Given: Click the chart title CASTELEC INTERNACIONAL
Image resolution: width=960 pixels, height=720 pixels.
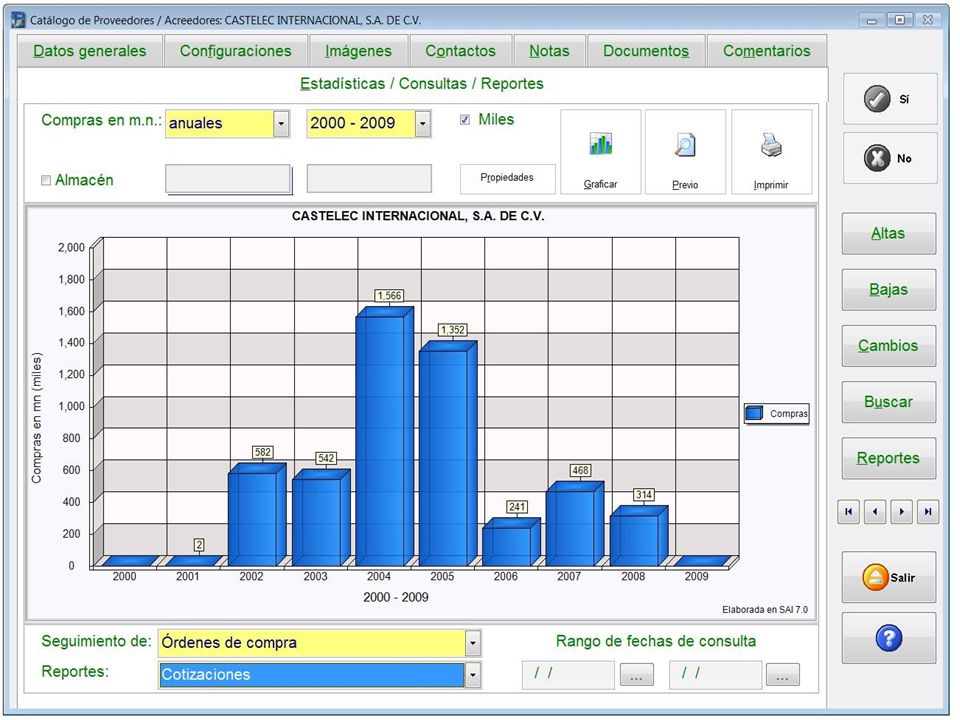Looking at the screenshot, I should coord(418,216).
